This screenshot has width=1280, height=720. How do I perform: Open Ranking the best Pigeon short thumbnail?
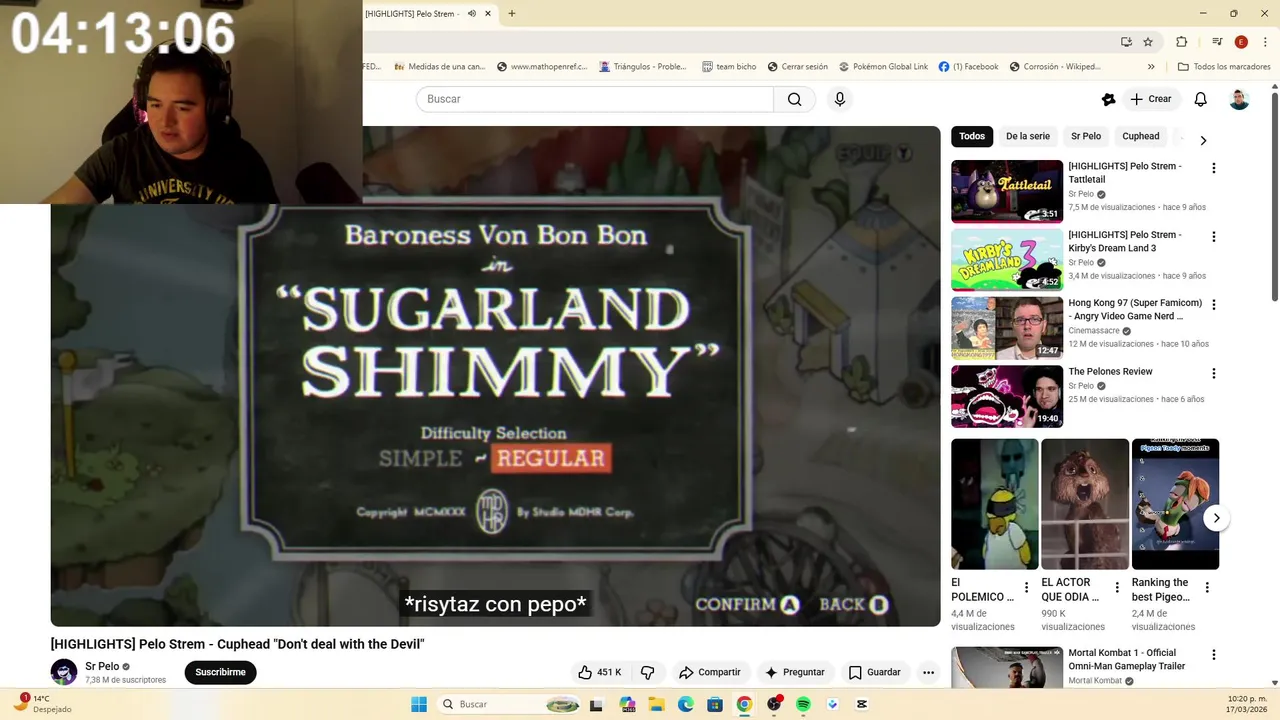tap(1175, 504)
